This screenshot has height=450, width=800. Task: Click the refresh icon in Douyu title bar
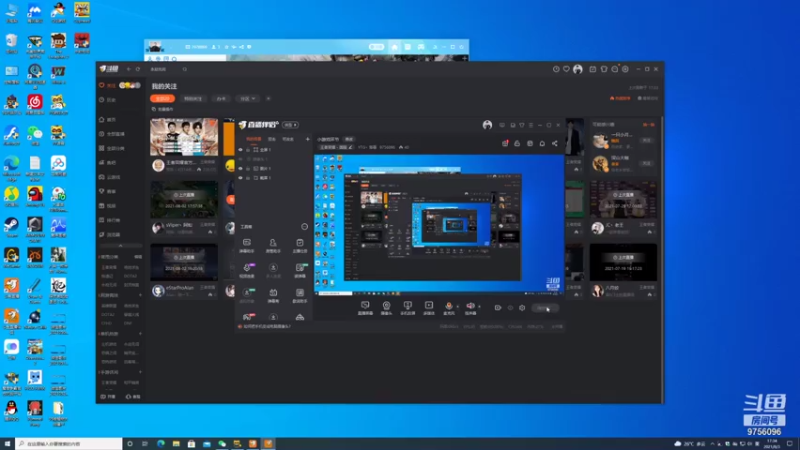point(138,69)
